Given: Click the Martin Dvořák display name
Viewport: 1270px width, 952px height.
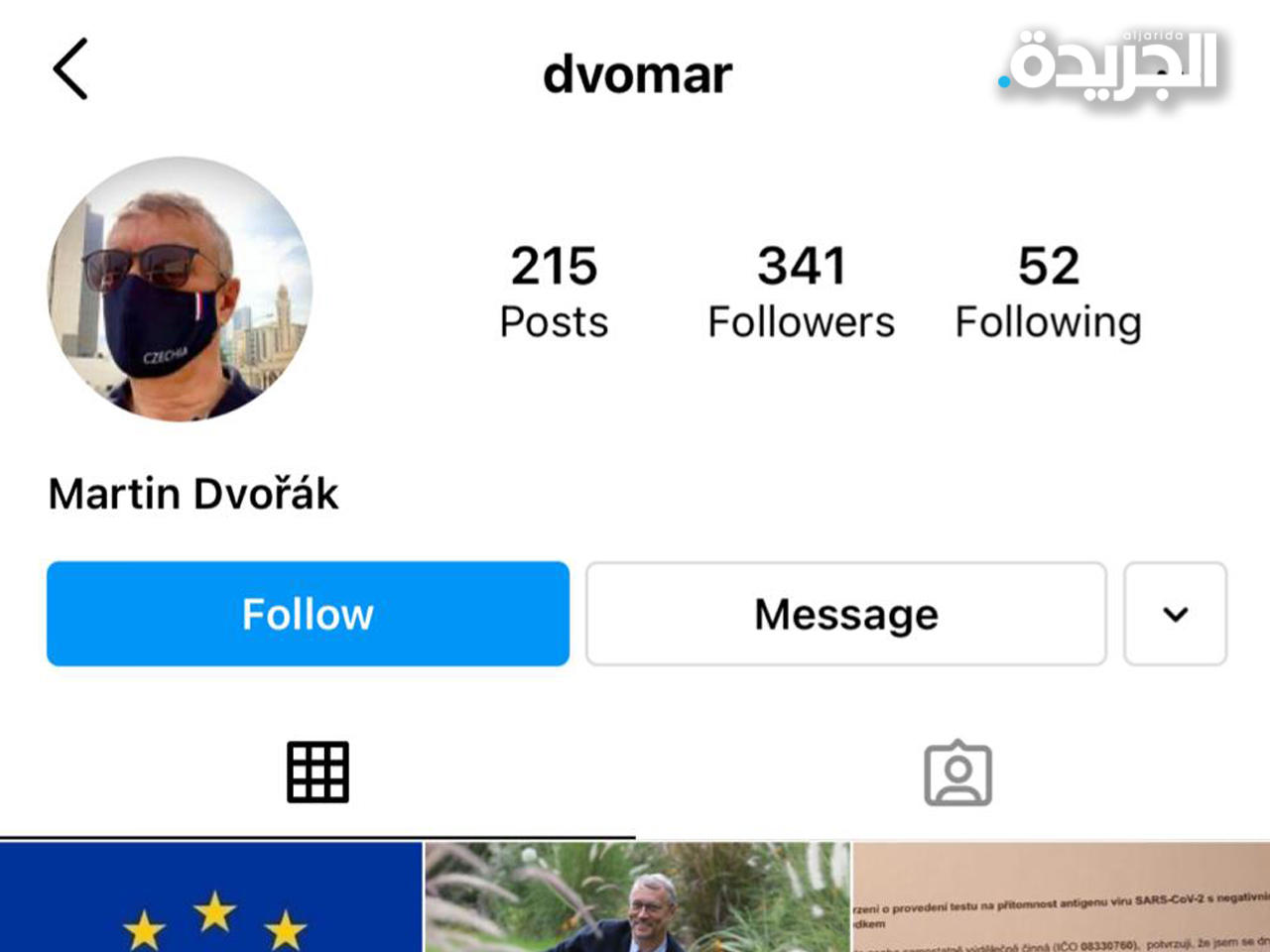Looking at the screenshot, I should pos(193,494).
